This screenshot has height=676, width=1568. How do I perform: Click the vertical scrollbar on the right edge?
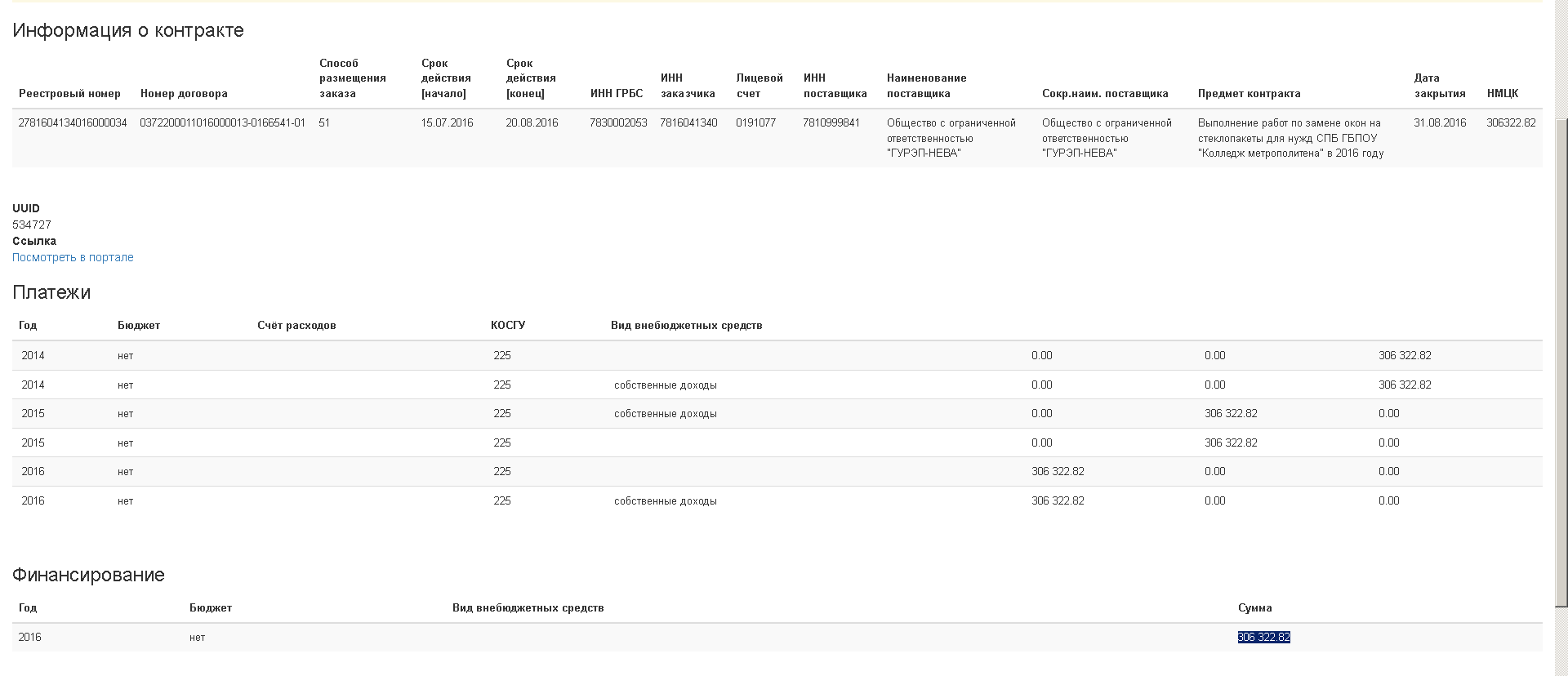(1561, 359)
